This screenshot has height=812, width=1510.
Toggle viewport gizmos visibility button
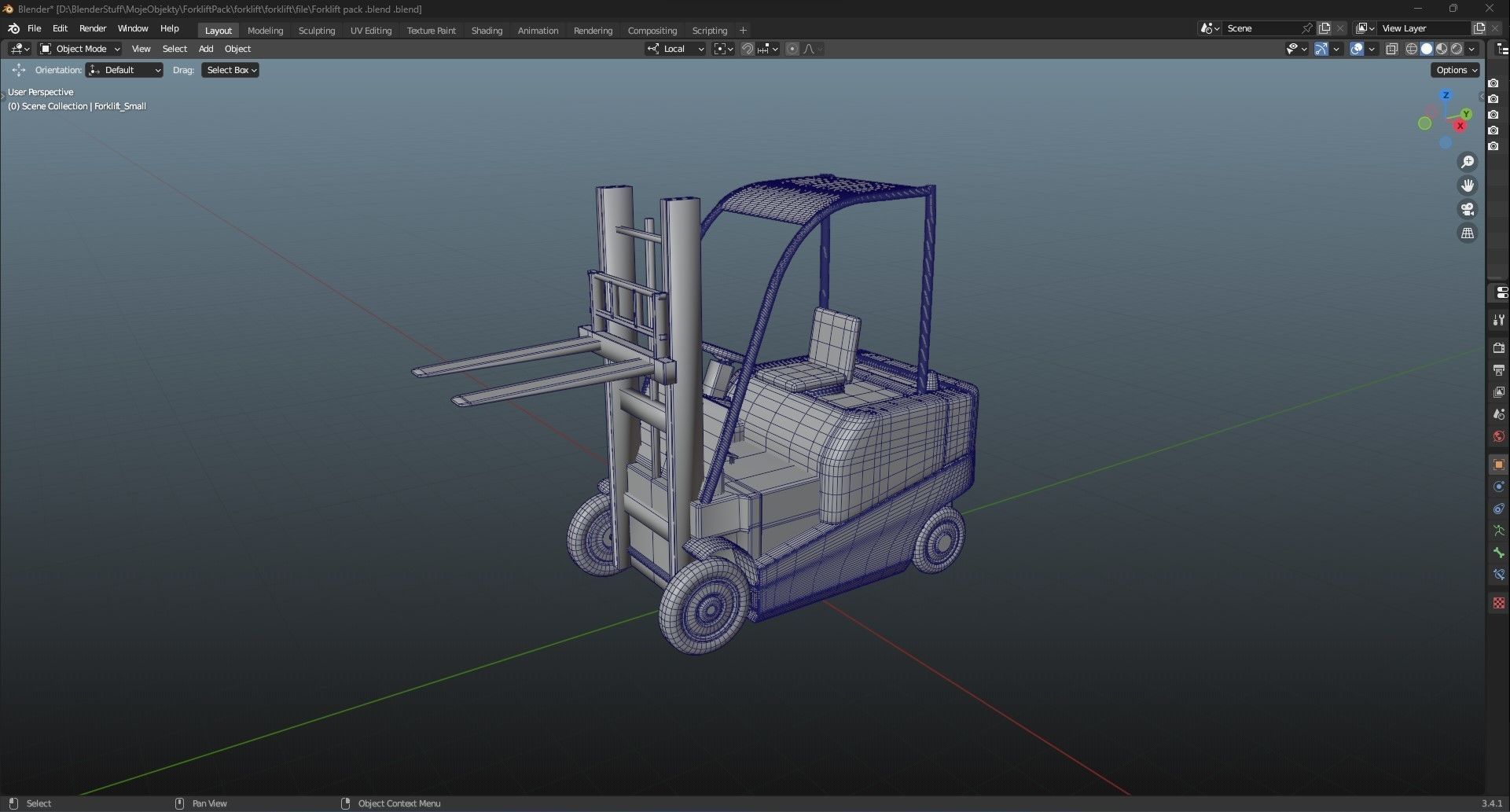[1321, 49]
